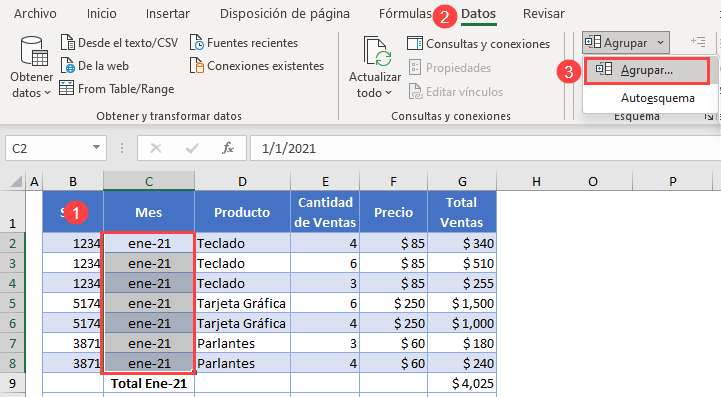
Task: Open Consultas y conexiones pane
Action: 478,44
